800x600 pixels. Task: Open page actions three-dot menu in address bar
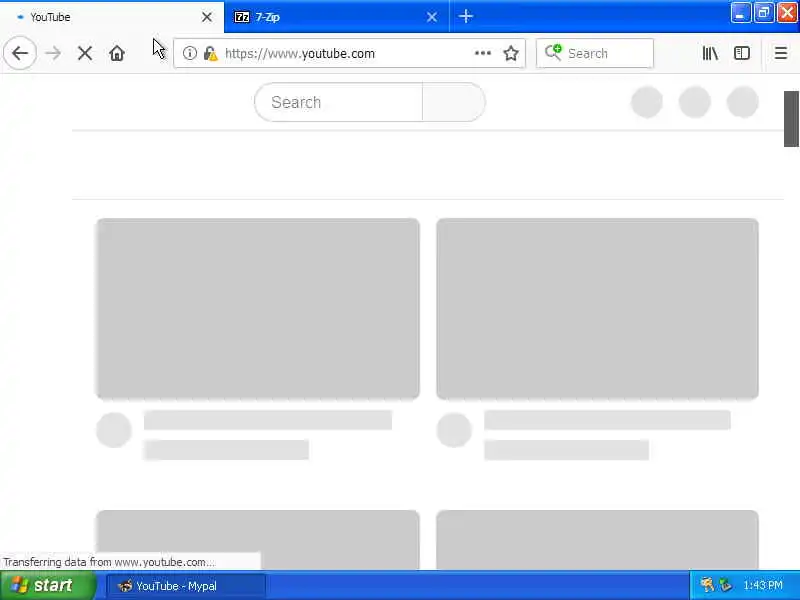pos(483,53)
